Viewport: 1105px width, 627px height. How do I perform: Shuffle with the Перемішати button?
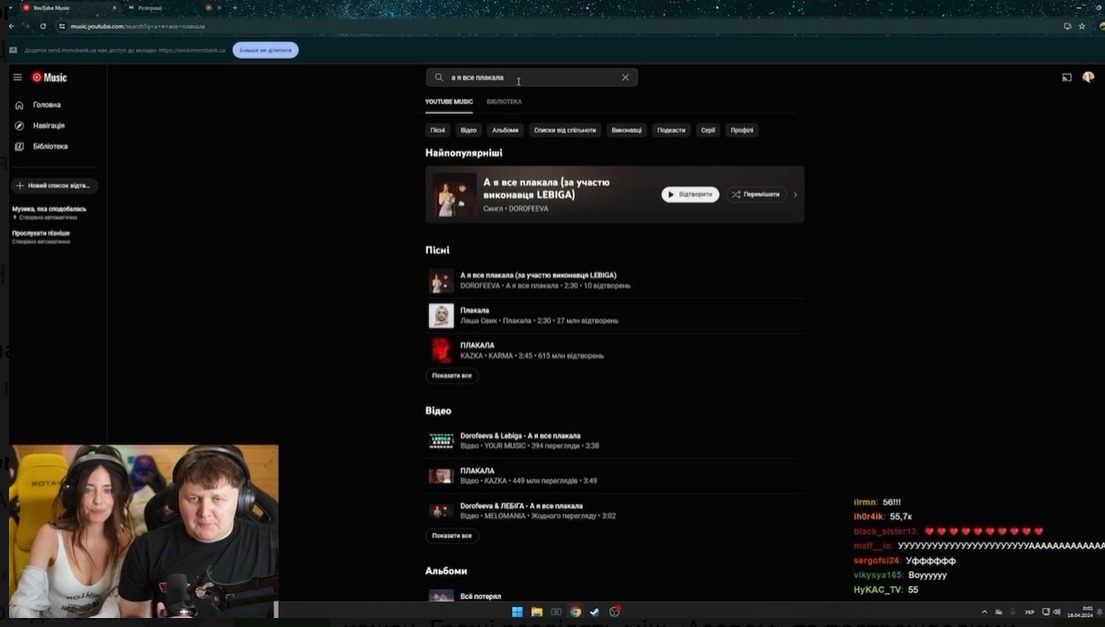coord(755,194)
